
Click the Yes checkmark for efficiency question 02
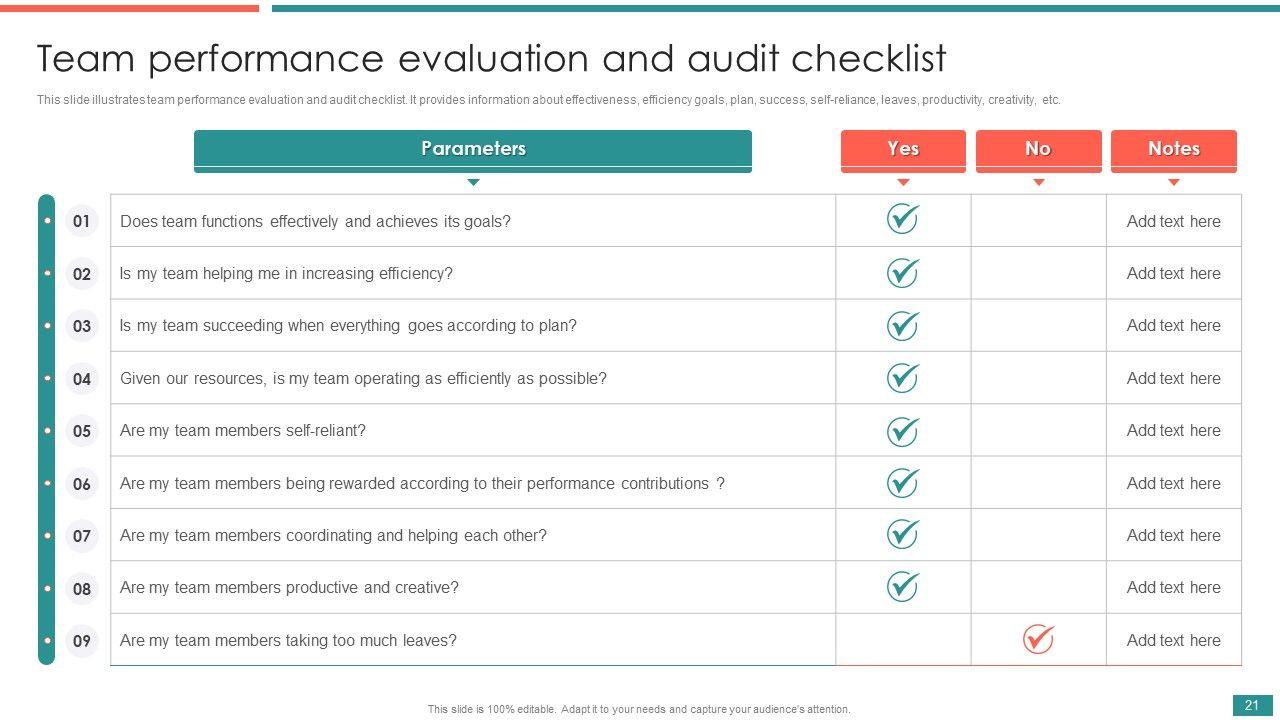[902, 272]
